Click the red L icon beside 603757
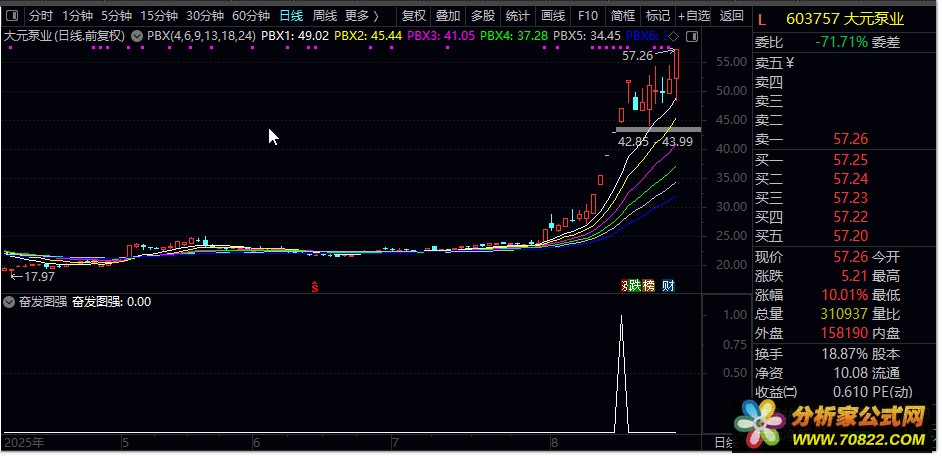This screenshot has width=942, height=456. click(762, 20)
